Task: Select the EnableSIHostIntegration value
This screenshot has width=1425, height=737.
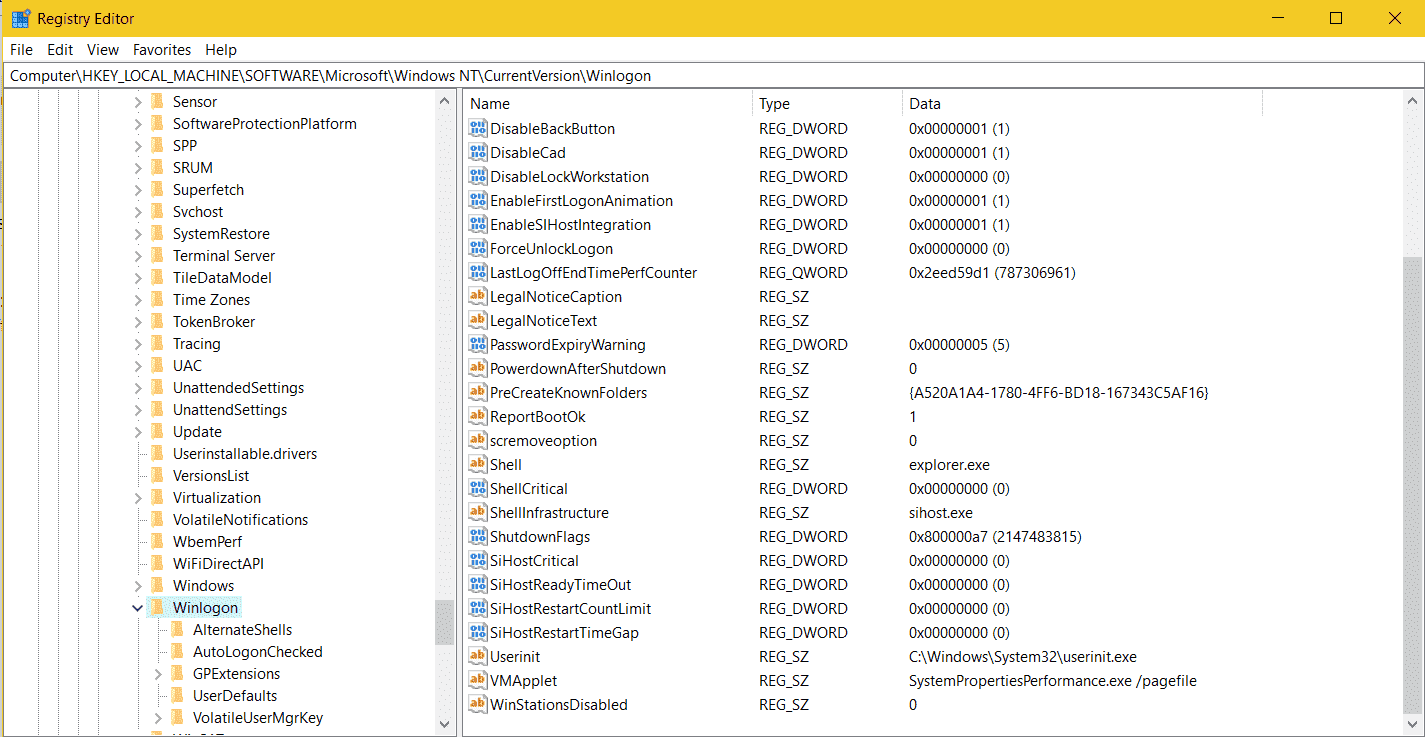Action: coord(570,225)
